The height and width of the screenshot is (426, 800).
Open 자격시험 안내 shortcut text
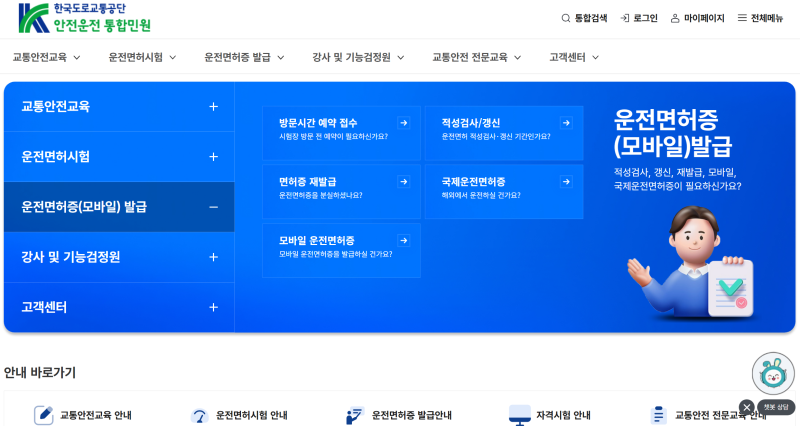[x=563, y=415]
